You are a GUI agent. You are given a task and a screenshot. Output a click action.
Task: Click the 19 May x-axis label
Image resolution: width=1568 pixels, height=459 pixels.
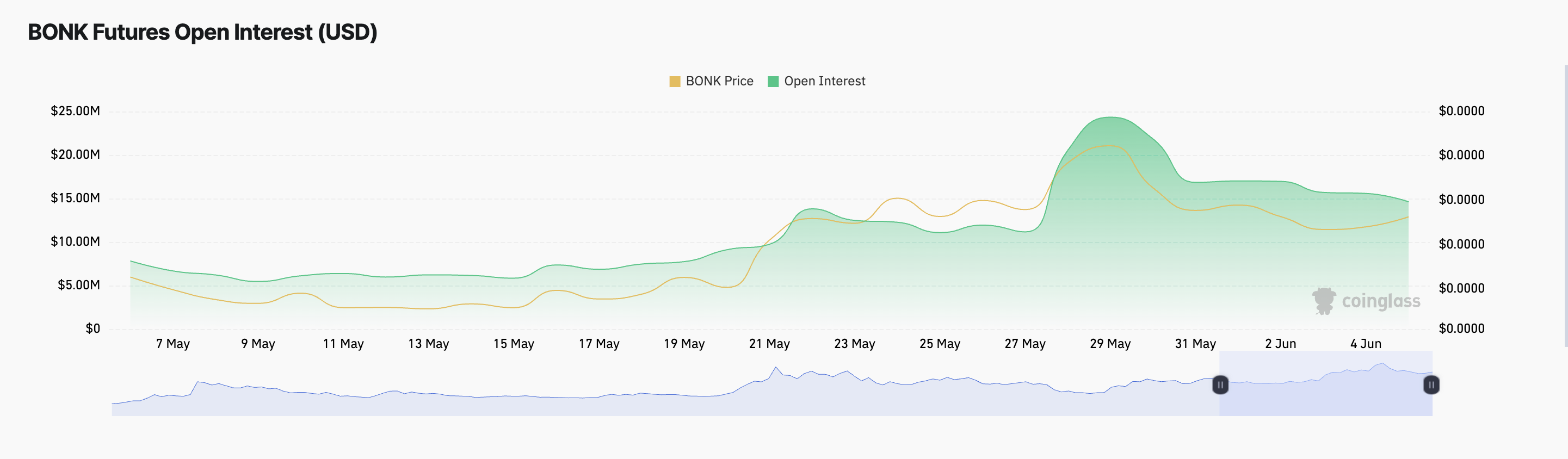[x=684, y=344]
